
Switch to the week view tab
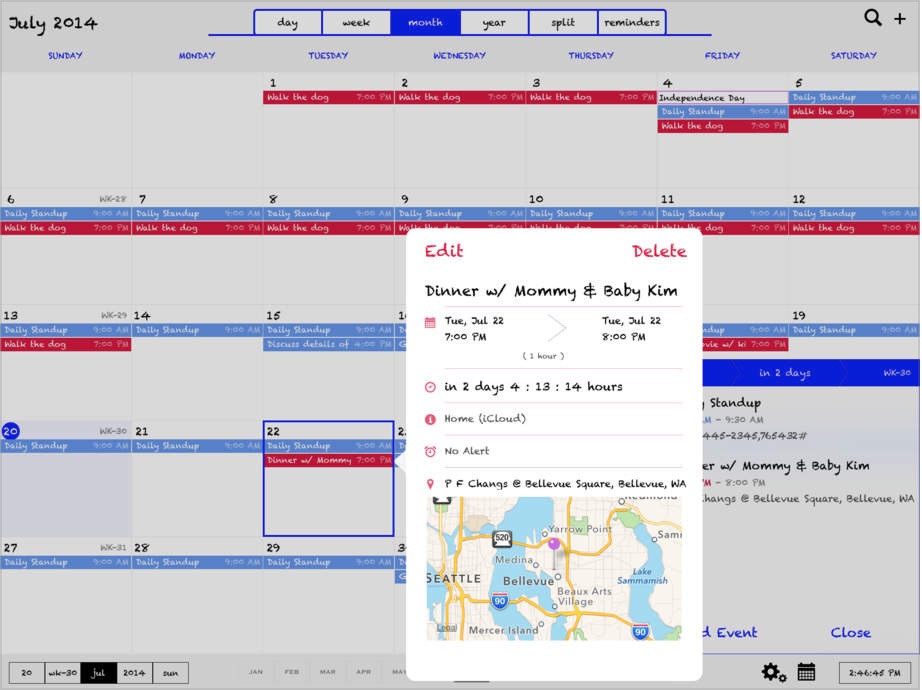(356, 21)
